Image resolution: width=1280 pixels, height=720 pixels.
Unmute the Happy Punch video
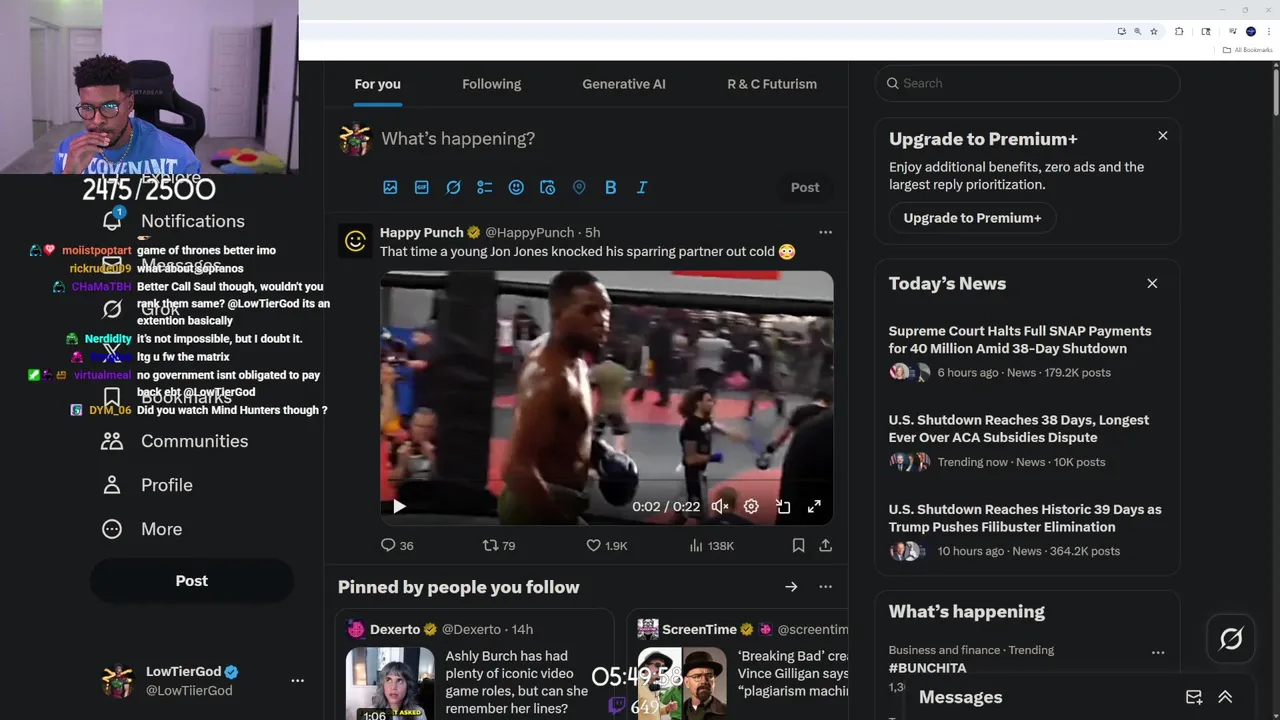(x=719, y=506)
